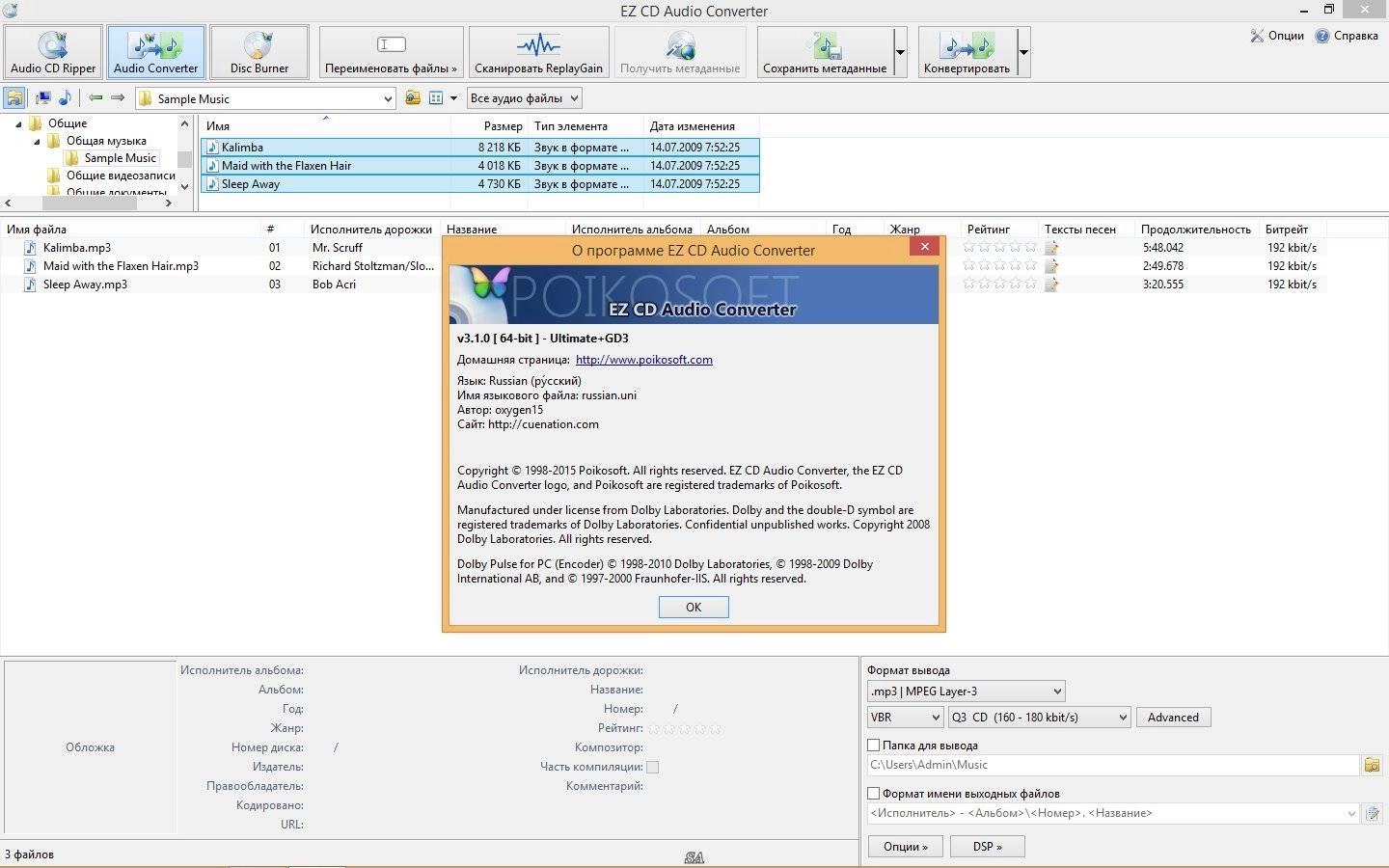Open lyrics editor icon for Kalimba.mp3 row

pyautogui.click(x=1051, y=248)
